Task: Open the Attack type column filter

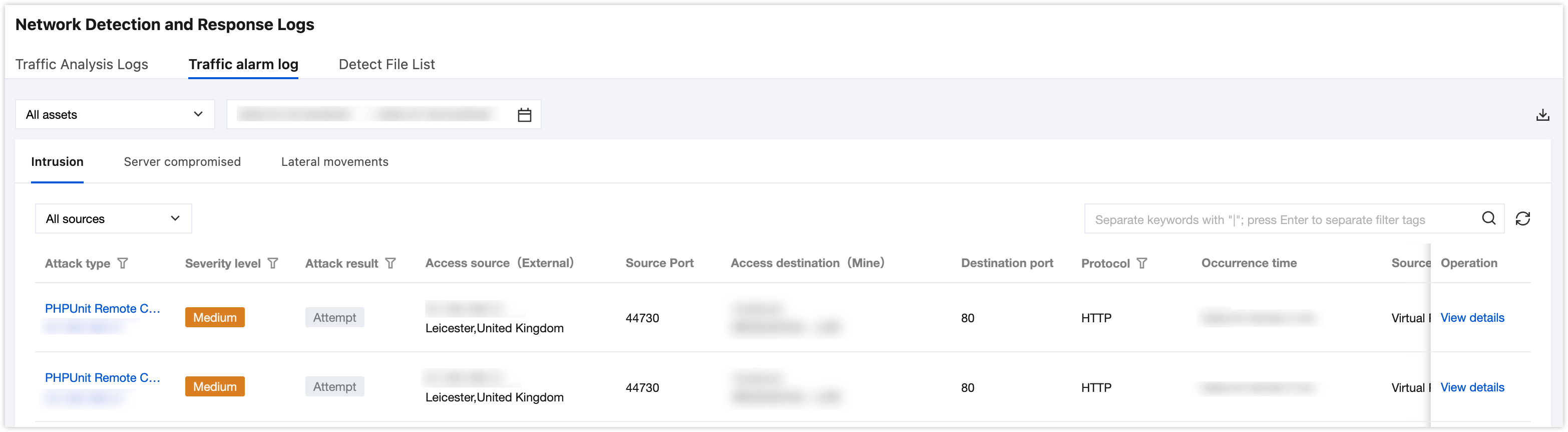Action: [x=123, y=263]
